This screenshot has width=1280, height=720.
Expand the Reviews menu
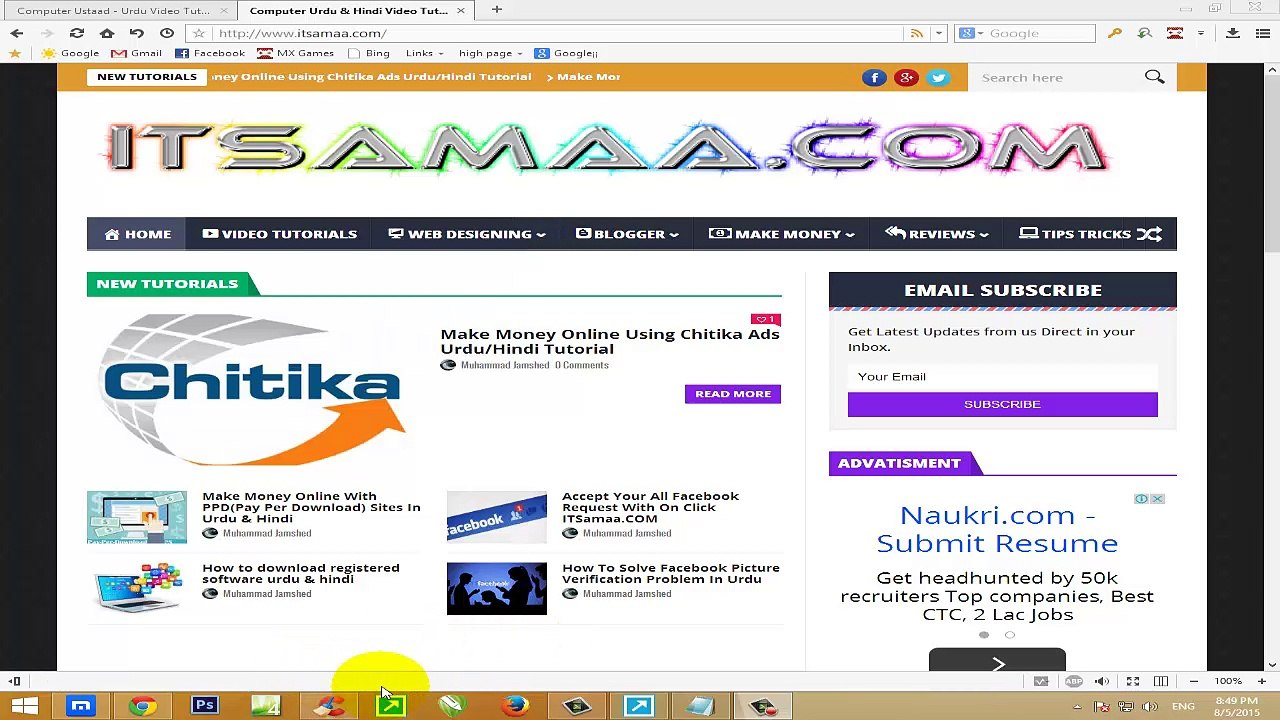(937, 234)
